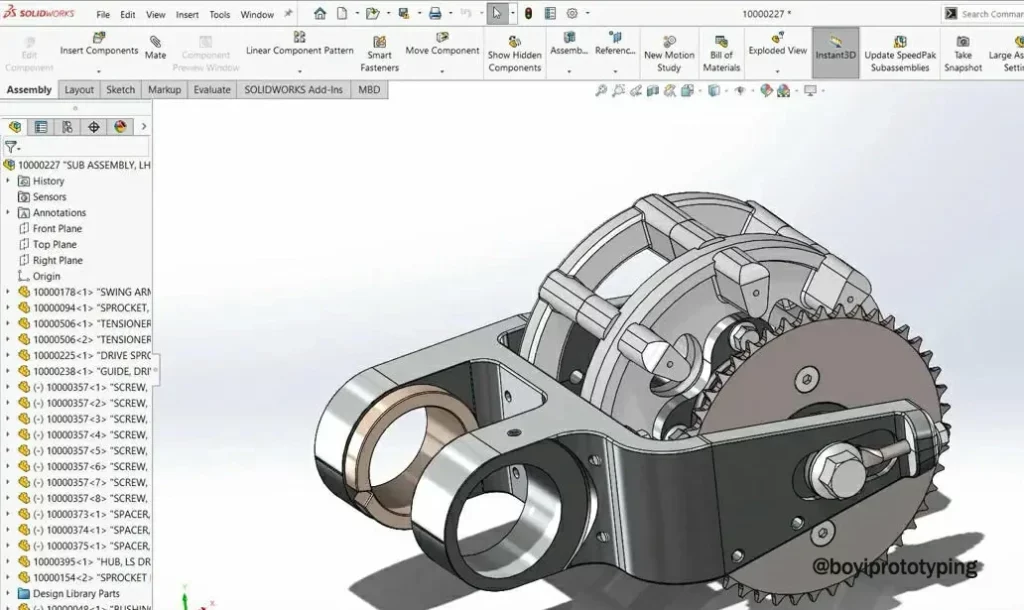The image size is (1024, 610).
Task: Switch to the Markup tab
Action: 165,89
